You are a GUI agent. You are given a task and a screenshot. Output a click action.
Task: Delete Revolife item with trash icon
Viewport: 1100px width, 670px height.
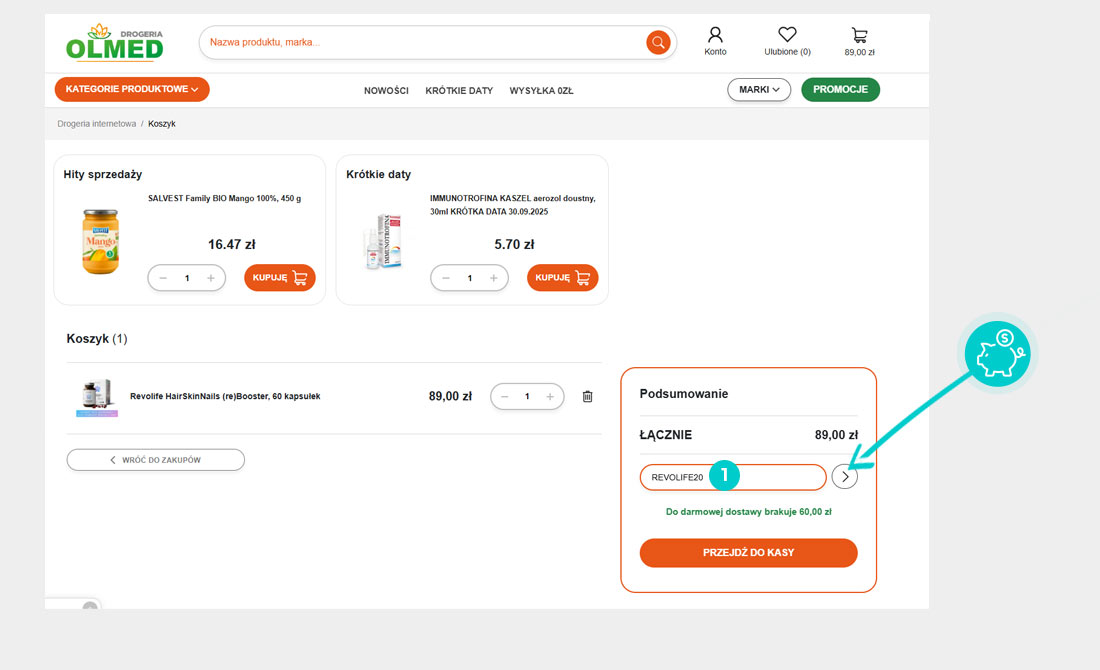[x=587, y=397]
